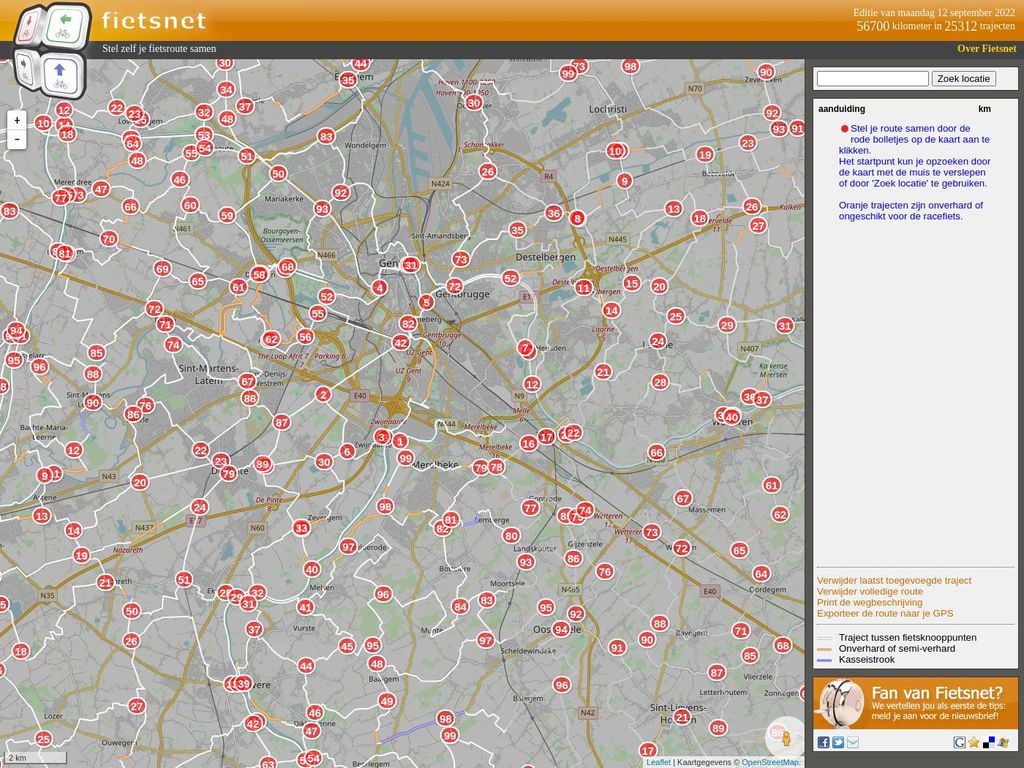Open the Fan van Fietsnet newsletter banner
Image resolution: width=1024 pixels, height=768 pixels.
(916, 703)
